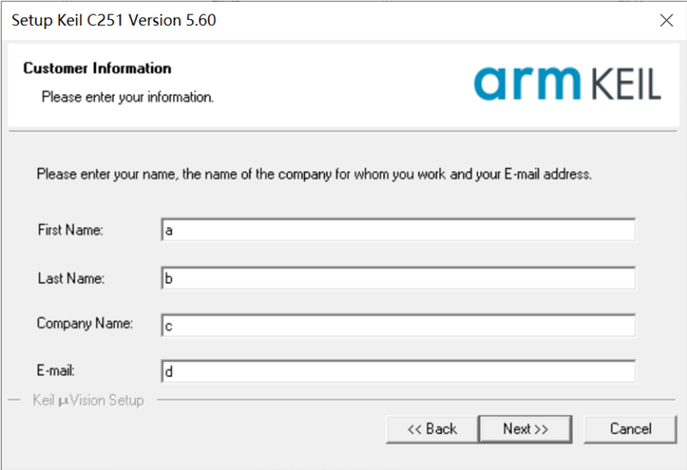This screenshot has height=470, width=687.
Task: Click the Next >> button
Action: point(525,429)
